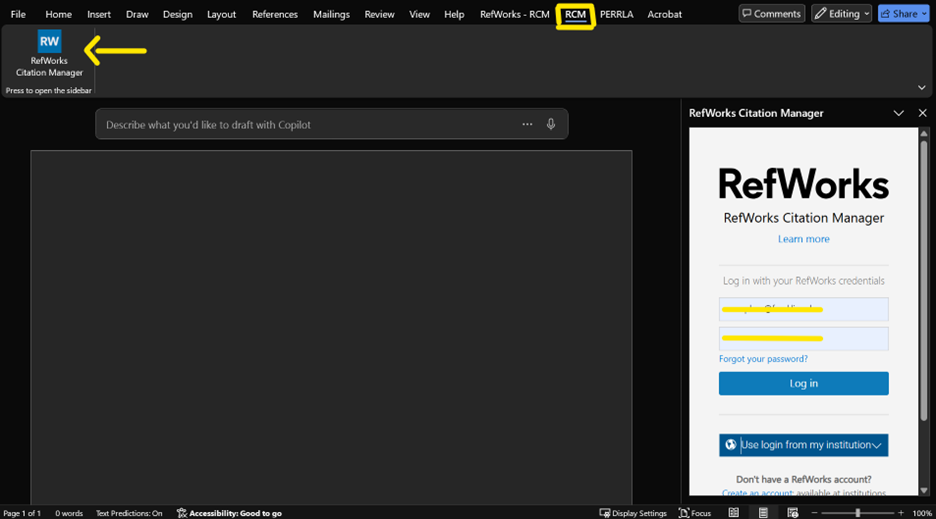
Task: Click the zoom in plus button
Action: coord(901,513)
